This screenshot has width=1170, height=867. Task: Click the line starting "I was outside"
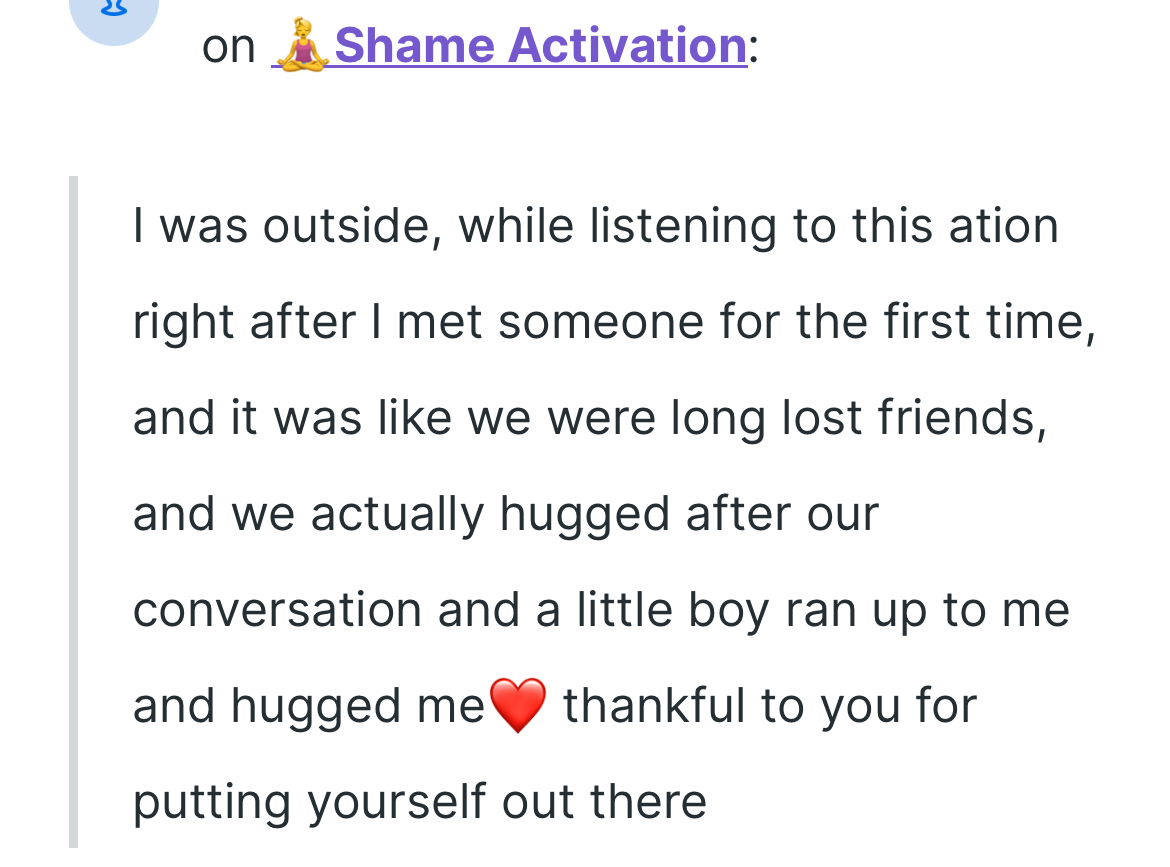[595, 226]
